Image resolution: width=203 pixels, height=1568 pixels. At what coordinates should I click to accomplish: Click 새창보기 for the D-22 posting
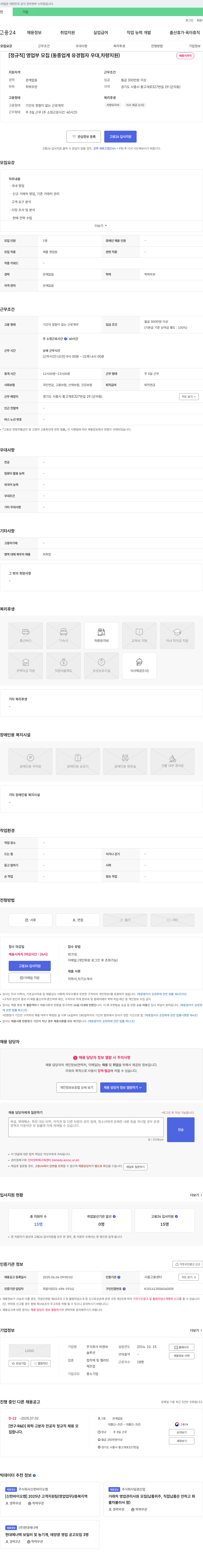click(181, 1441)
